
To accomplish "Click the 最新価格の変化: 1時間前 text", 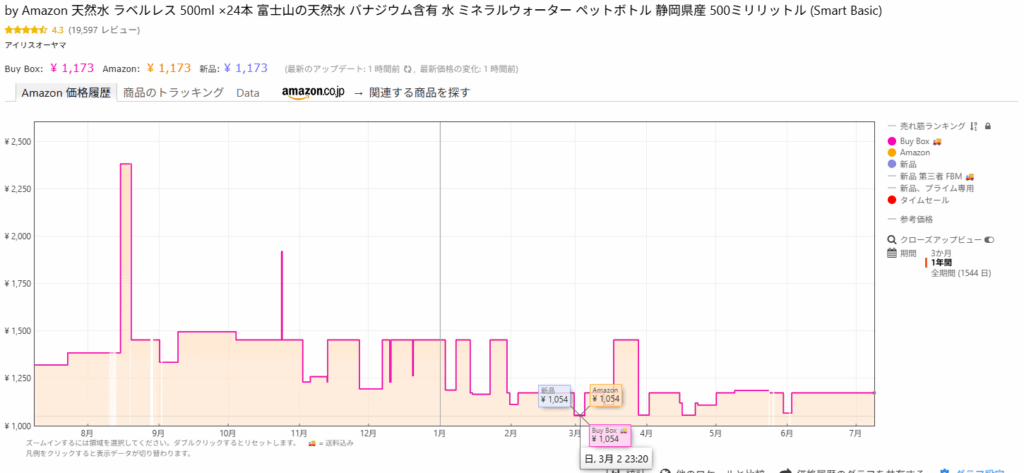I will coord(469,69).
